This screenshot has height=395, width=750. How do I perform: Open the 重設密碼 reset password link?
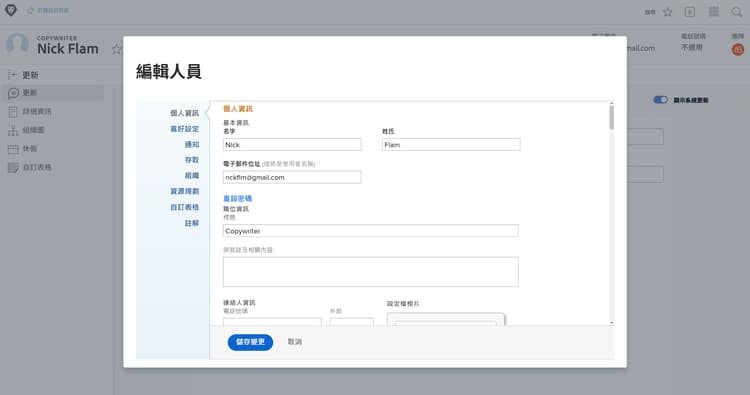tap(237, 198)
